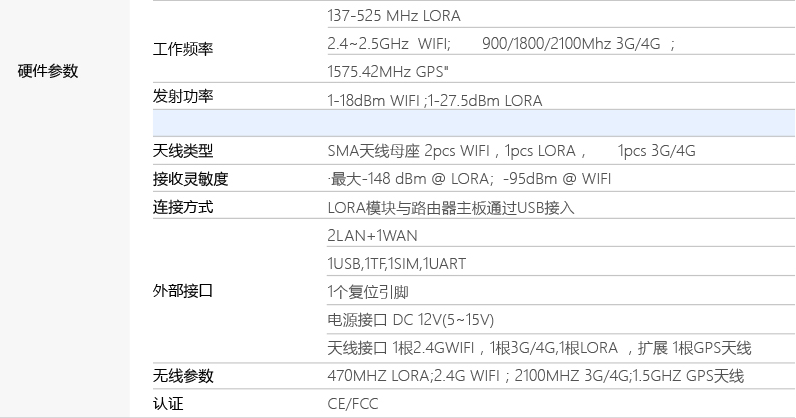Image resolution: width=796 pixels, height=418 pixels.
Task: Click the 硬件参数 category cell
Action: (x=48, y=71)
